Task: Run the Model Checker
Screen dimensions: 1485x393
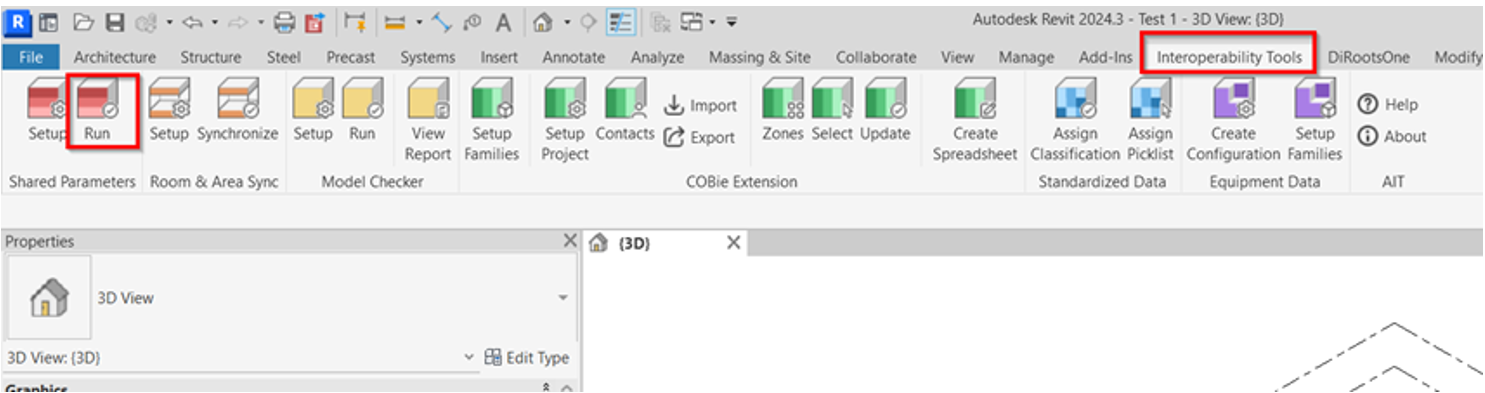Action: tap(362, 111)
